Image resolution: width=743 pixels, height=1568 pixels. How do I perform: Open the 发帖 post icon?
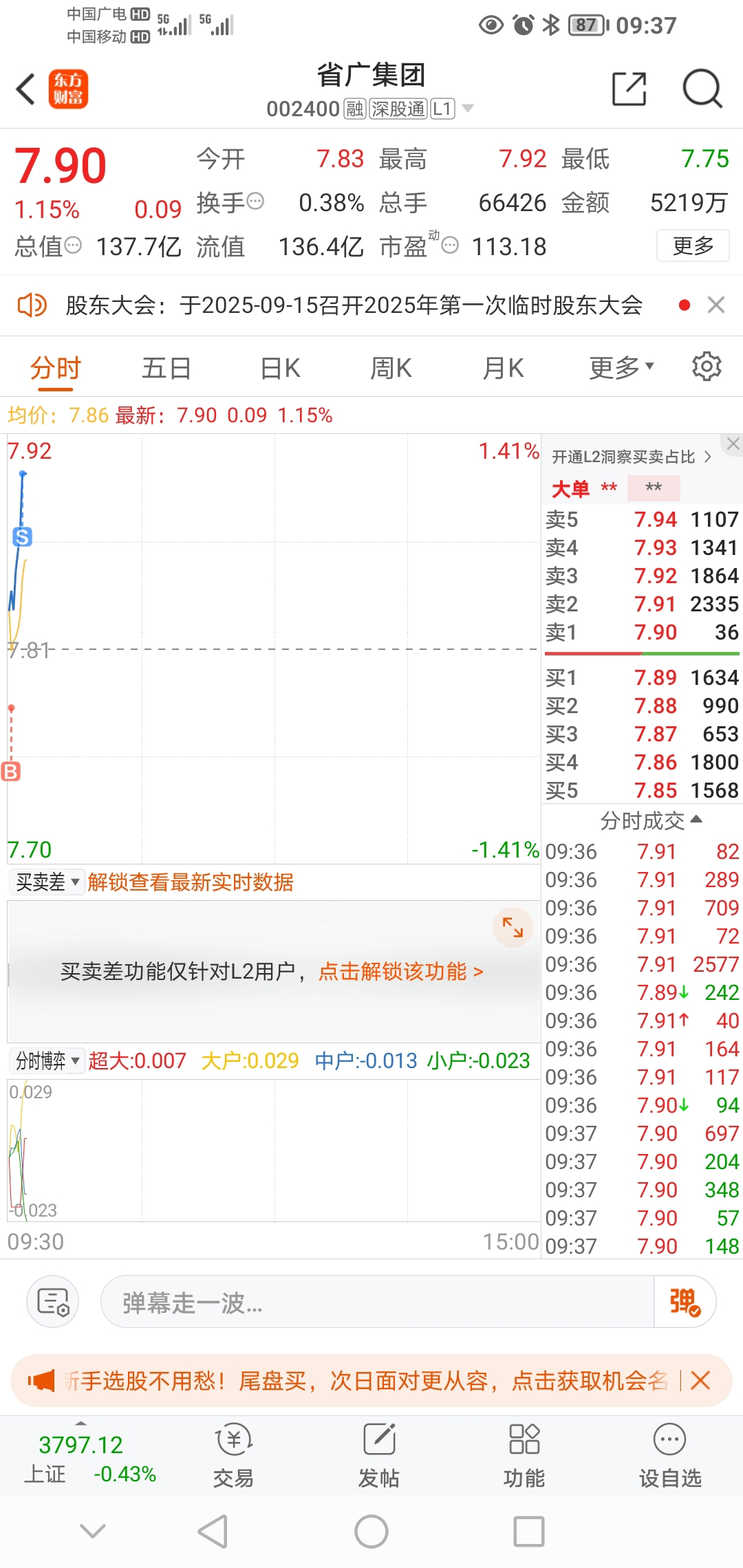(x=379, y=1455)
